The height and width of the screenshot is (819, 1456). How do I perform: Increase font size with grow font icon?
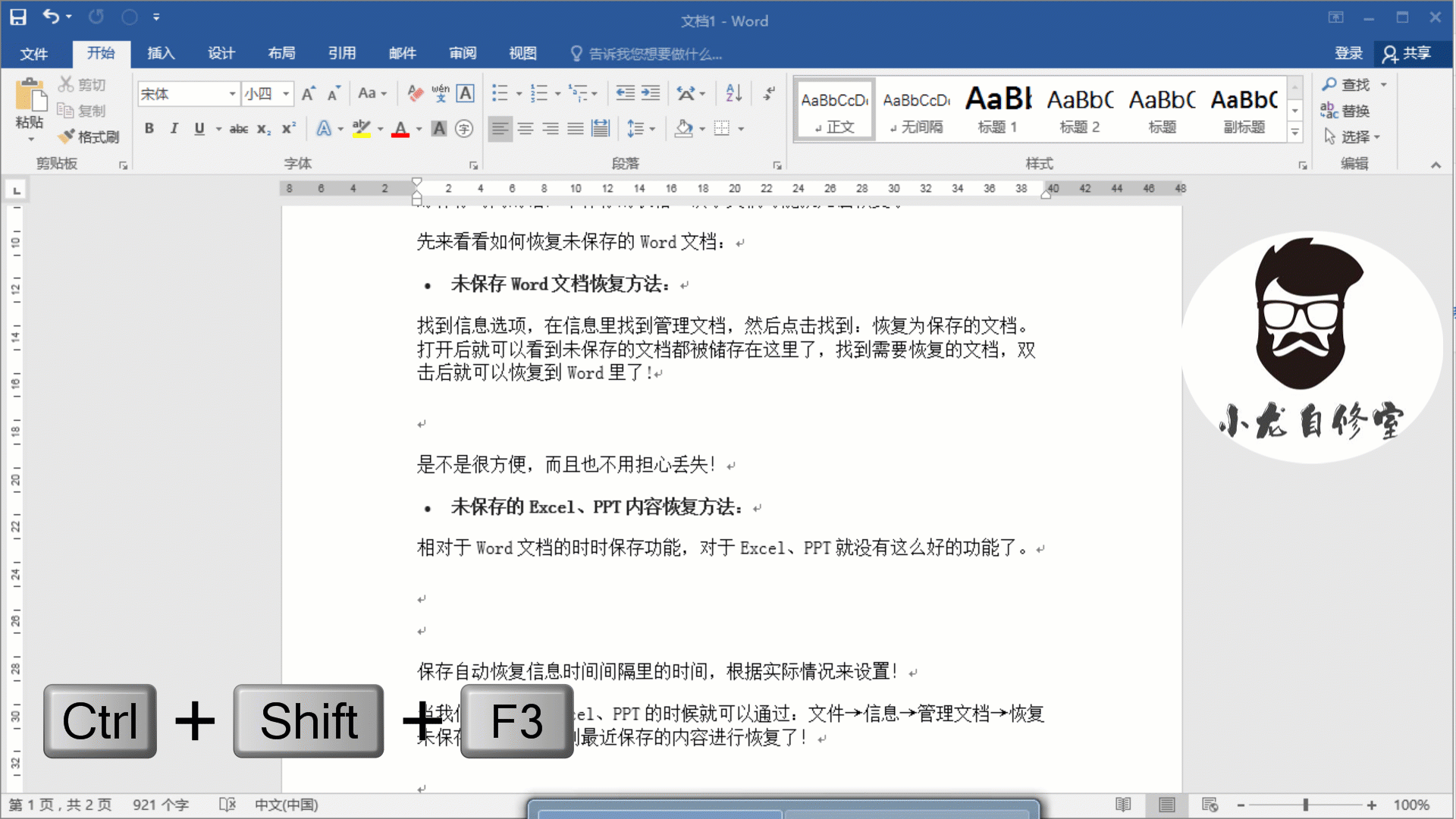coord(309,93)
